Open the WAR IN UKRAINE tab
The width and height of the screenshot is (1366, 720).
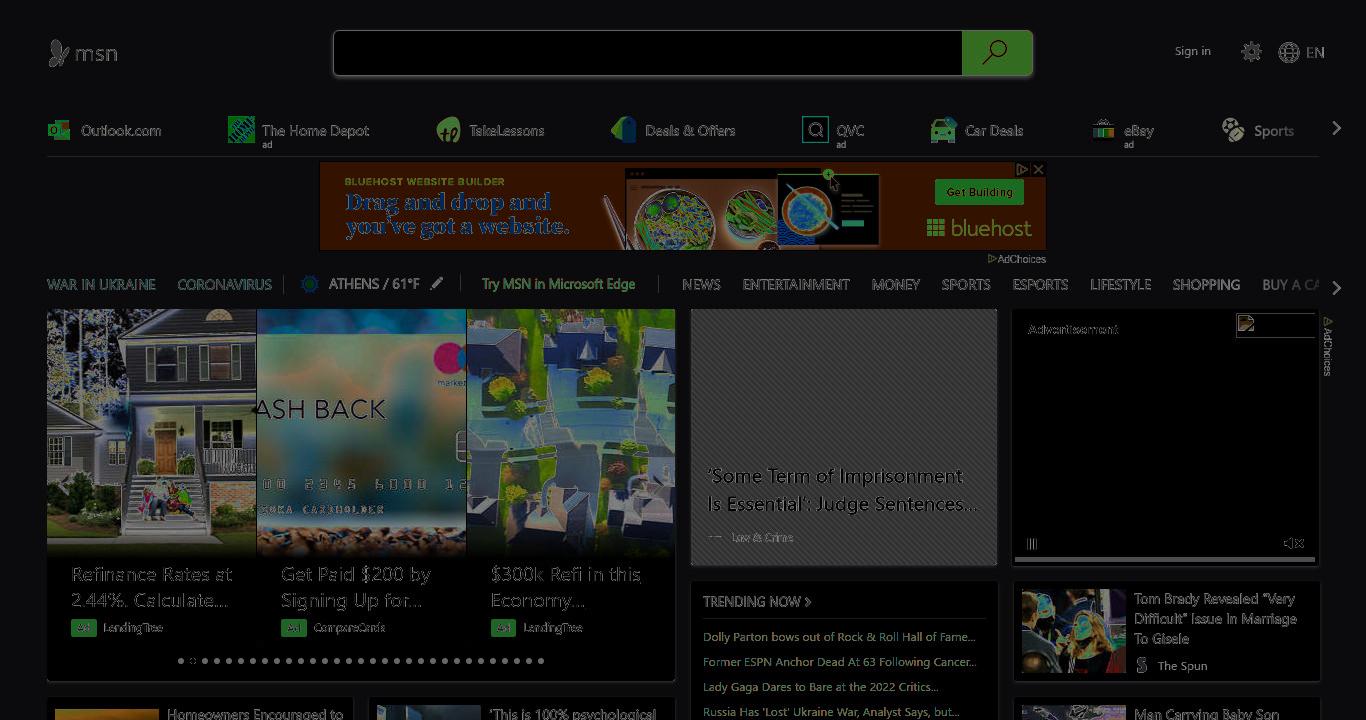coord(101,284)
